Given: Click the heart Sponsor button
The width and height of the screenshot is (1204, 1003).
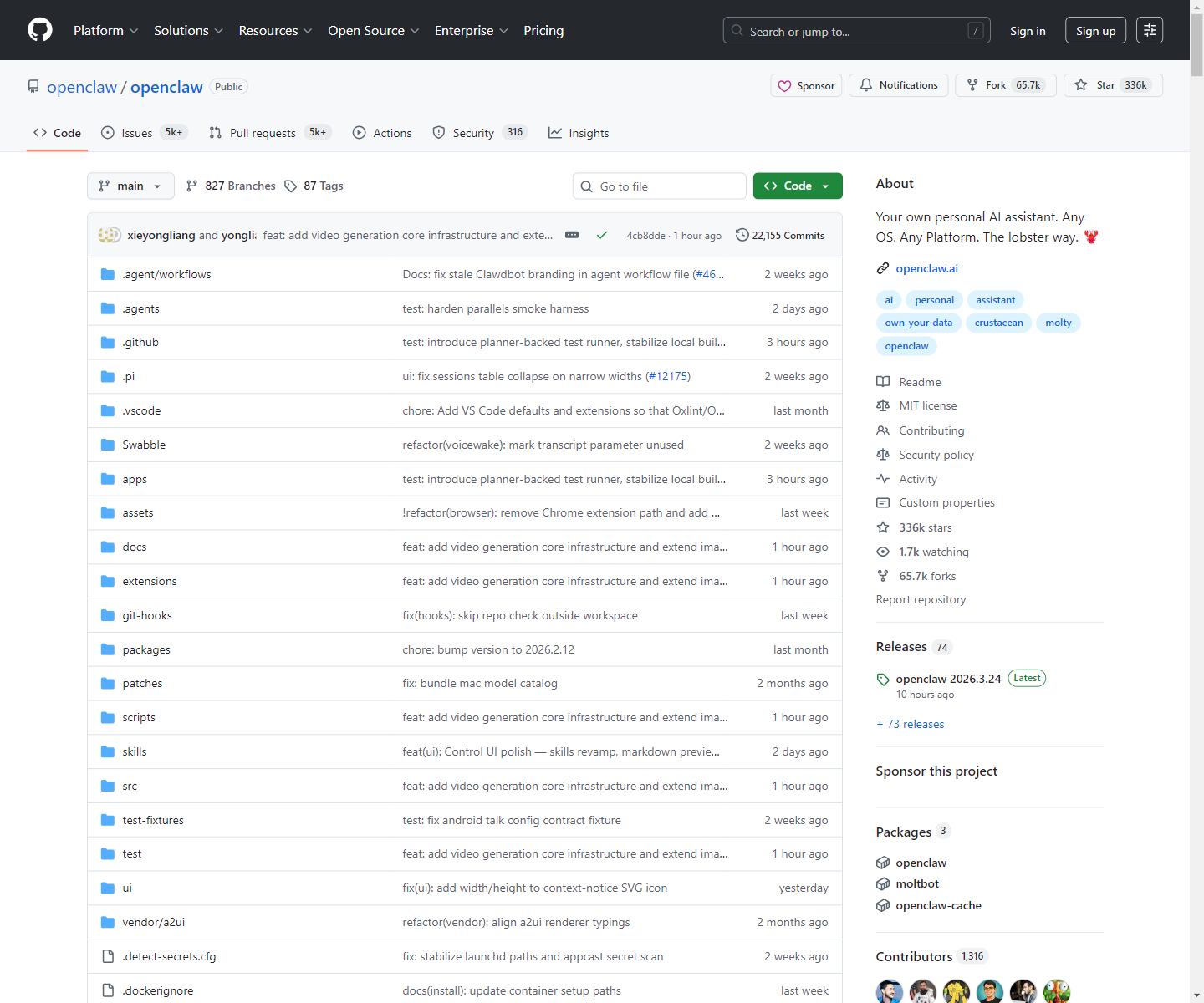Looking at the screenshot, I should [806, 85].
